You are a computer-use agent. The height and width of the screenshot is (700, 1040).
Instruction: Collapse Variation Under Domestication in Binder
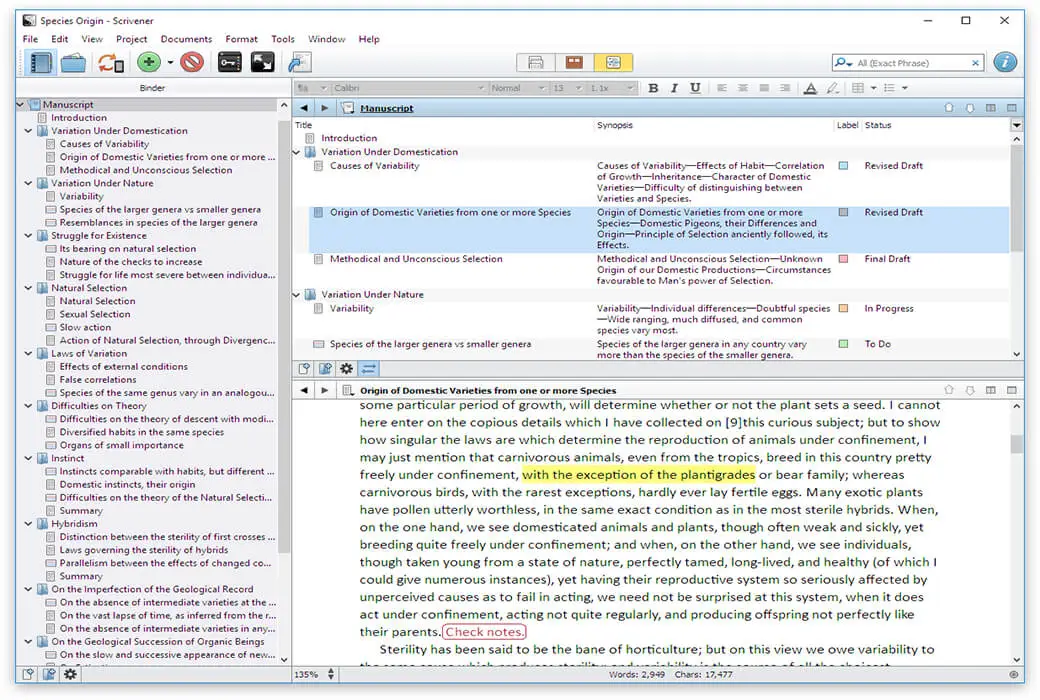(29, 131)
